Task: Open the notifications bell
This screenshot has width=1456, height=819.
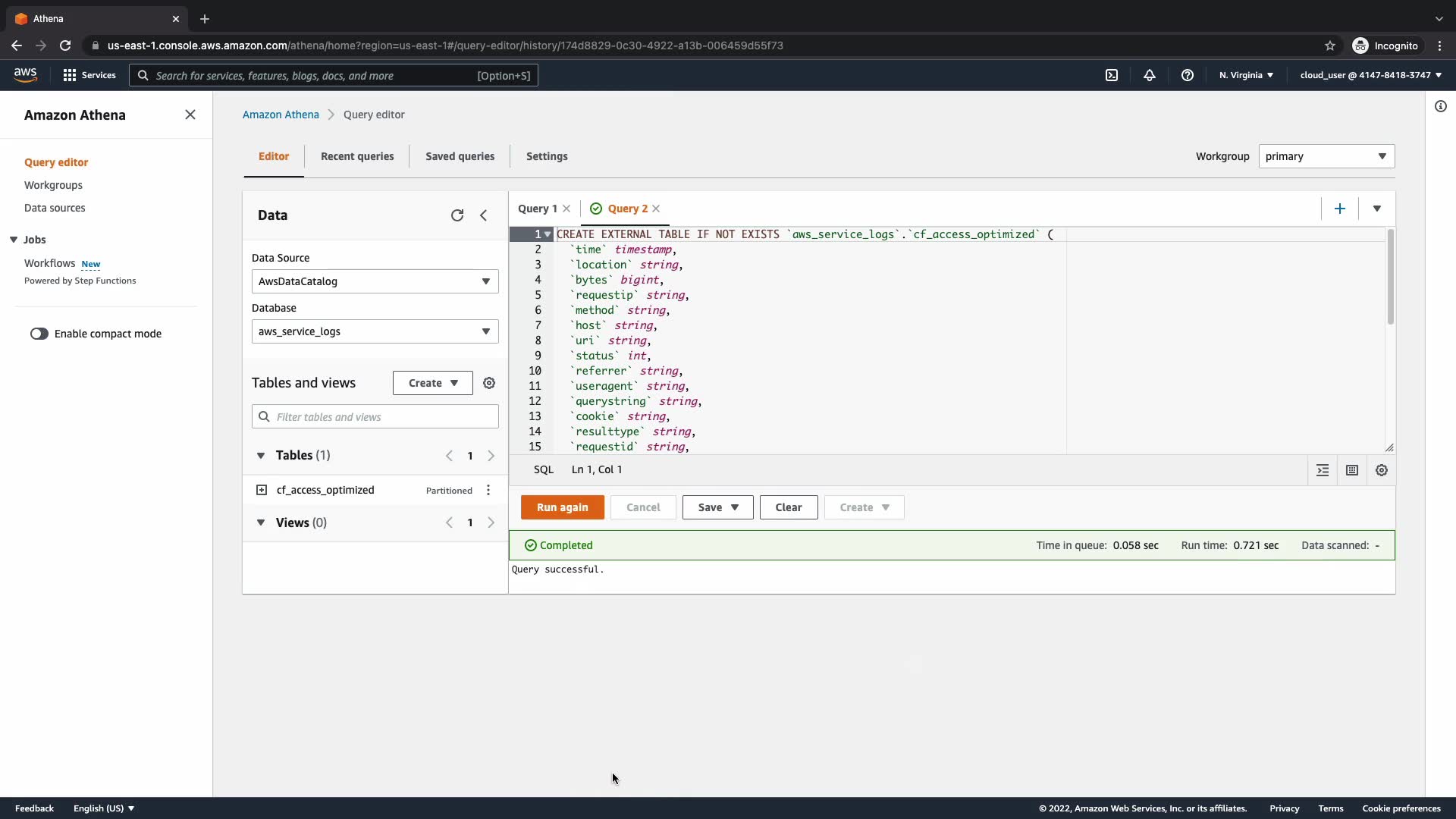Action: click(x=1150, y=75)
